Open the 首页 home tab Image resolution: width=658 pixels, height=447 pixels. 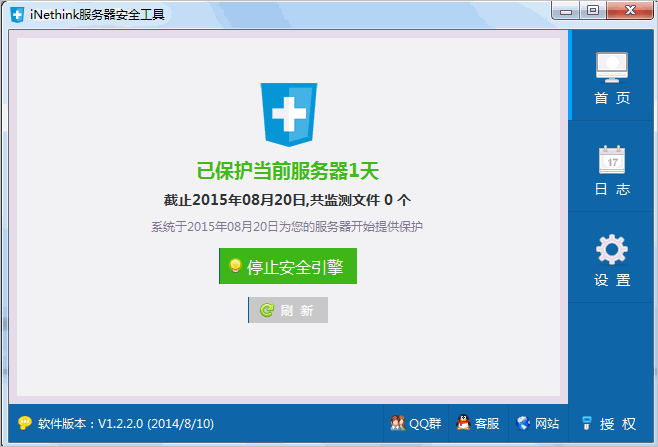tap(612, 76)
